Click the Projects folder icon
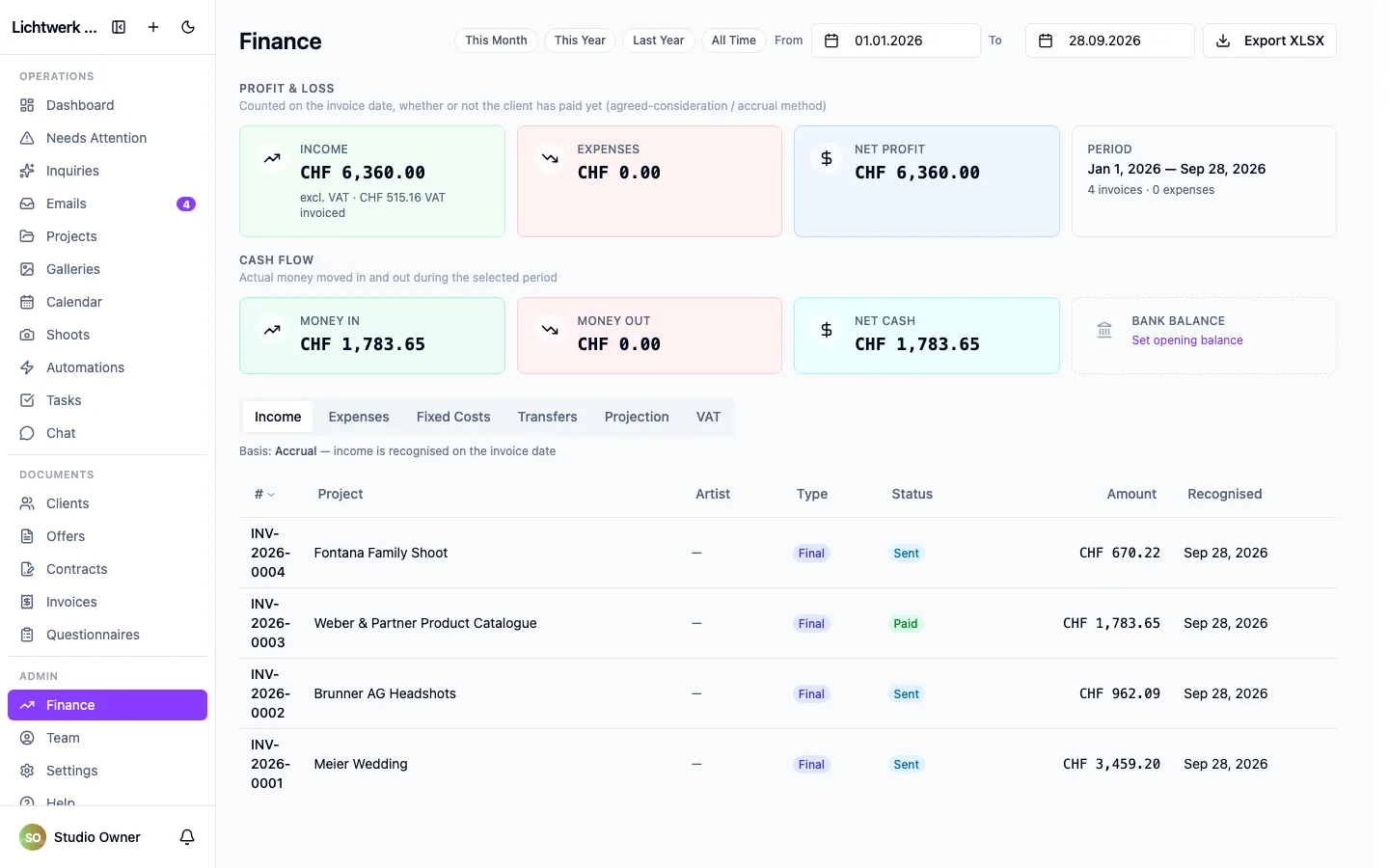The height and width of the screenshot is (868, 1389). 27,236
